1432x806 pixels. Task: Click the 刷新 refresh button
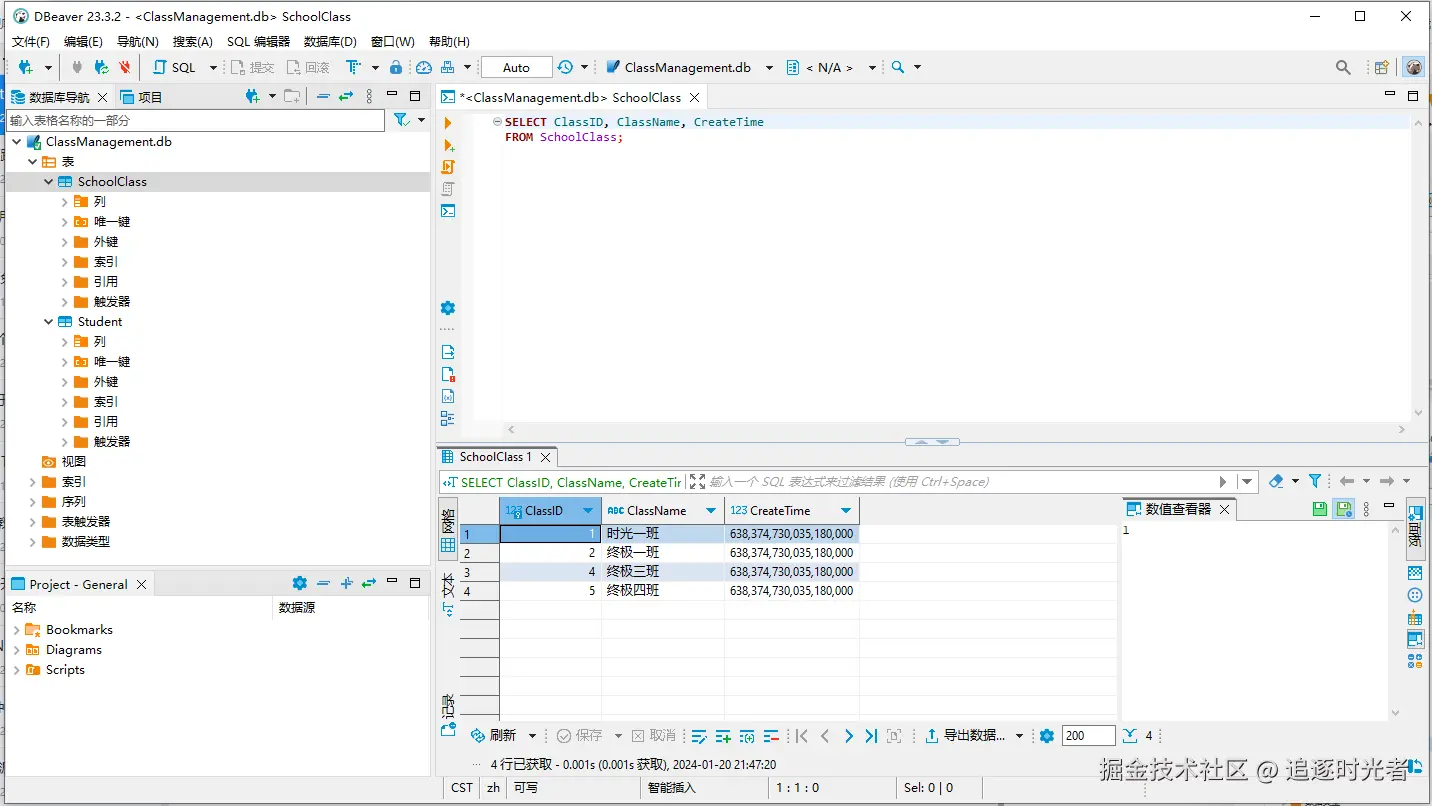coord(494,736)
